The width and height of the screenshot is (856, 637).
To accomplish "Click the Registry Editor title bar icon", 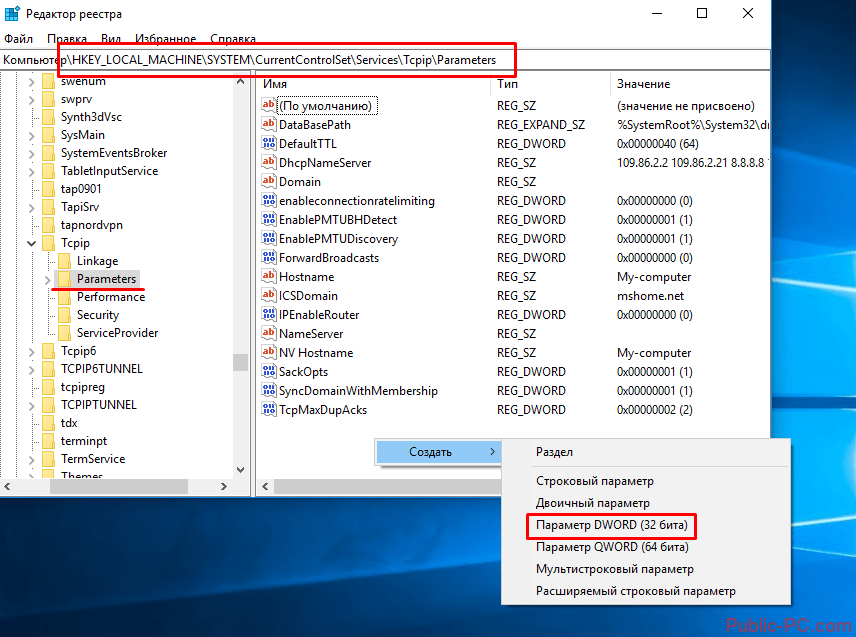I will [x=12, y=14].
